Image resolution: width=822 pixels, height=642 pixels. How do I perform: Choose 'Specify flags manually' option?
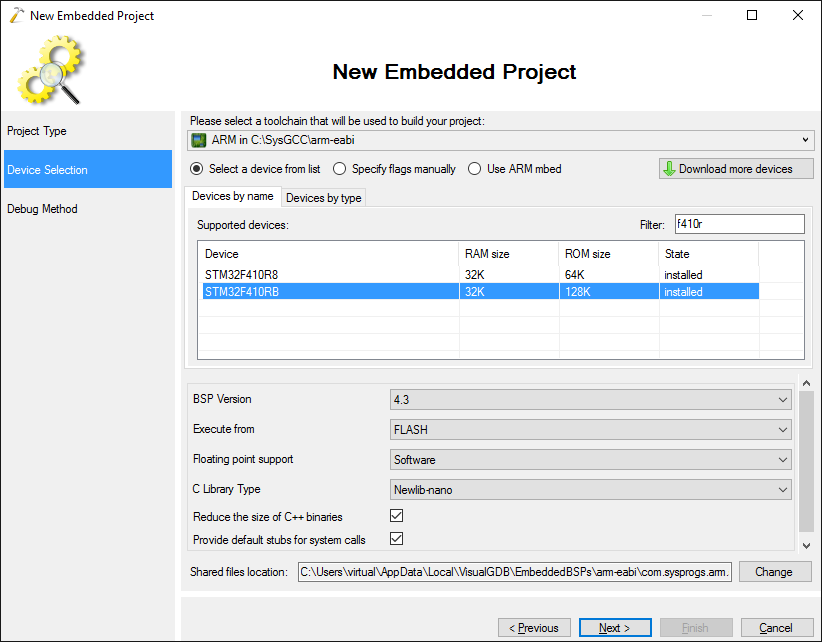(x=394, y=169)
